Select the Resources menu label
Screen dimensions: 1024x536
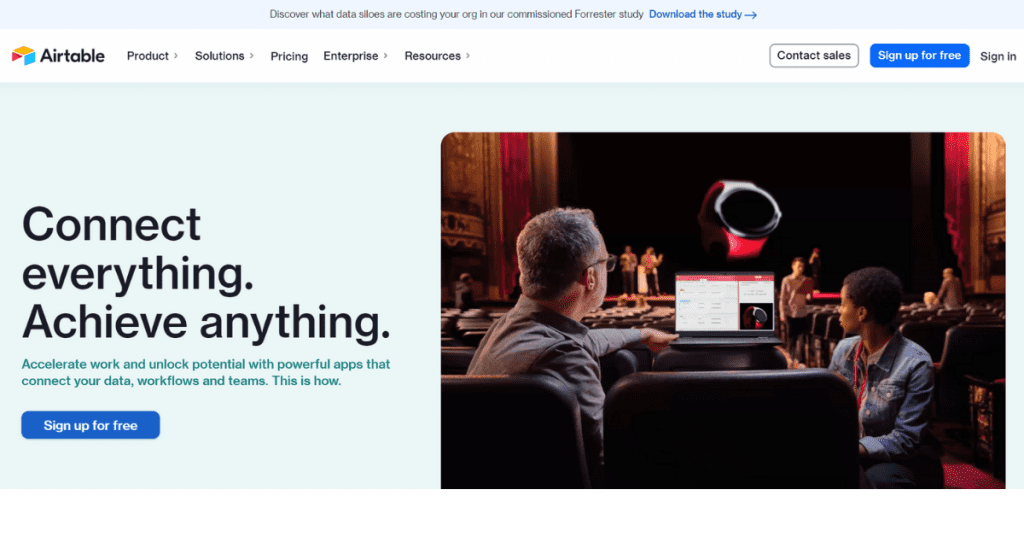[x=432, y=56]
